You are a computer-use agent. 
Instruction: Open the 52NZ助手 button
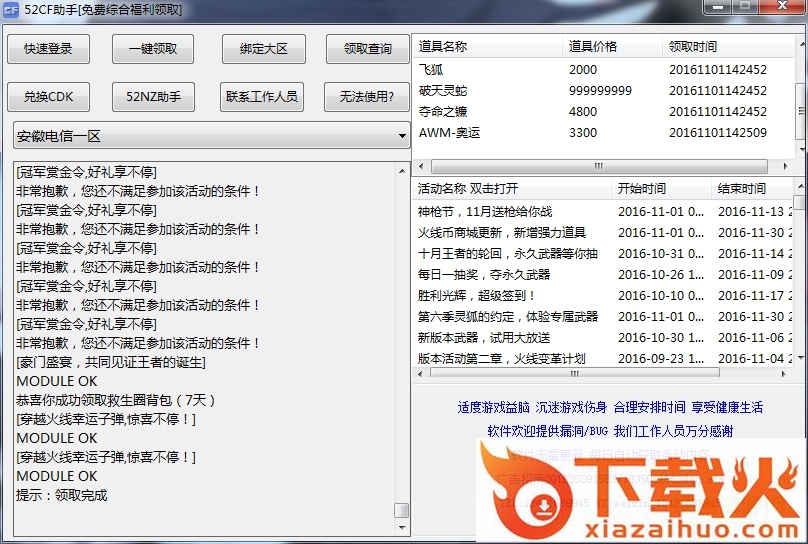[x=154, y=97]
